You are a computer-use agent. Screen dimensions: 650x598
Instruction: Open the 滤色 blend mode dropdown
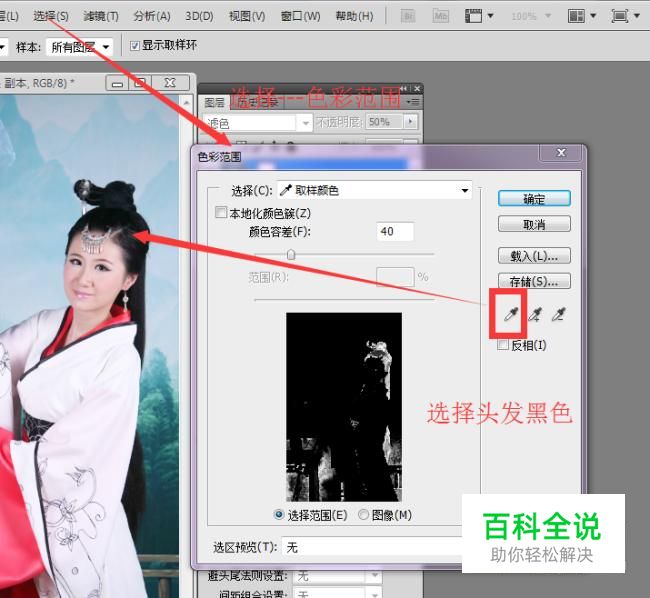tap(257, 123)
